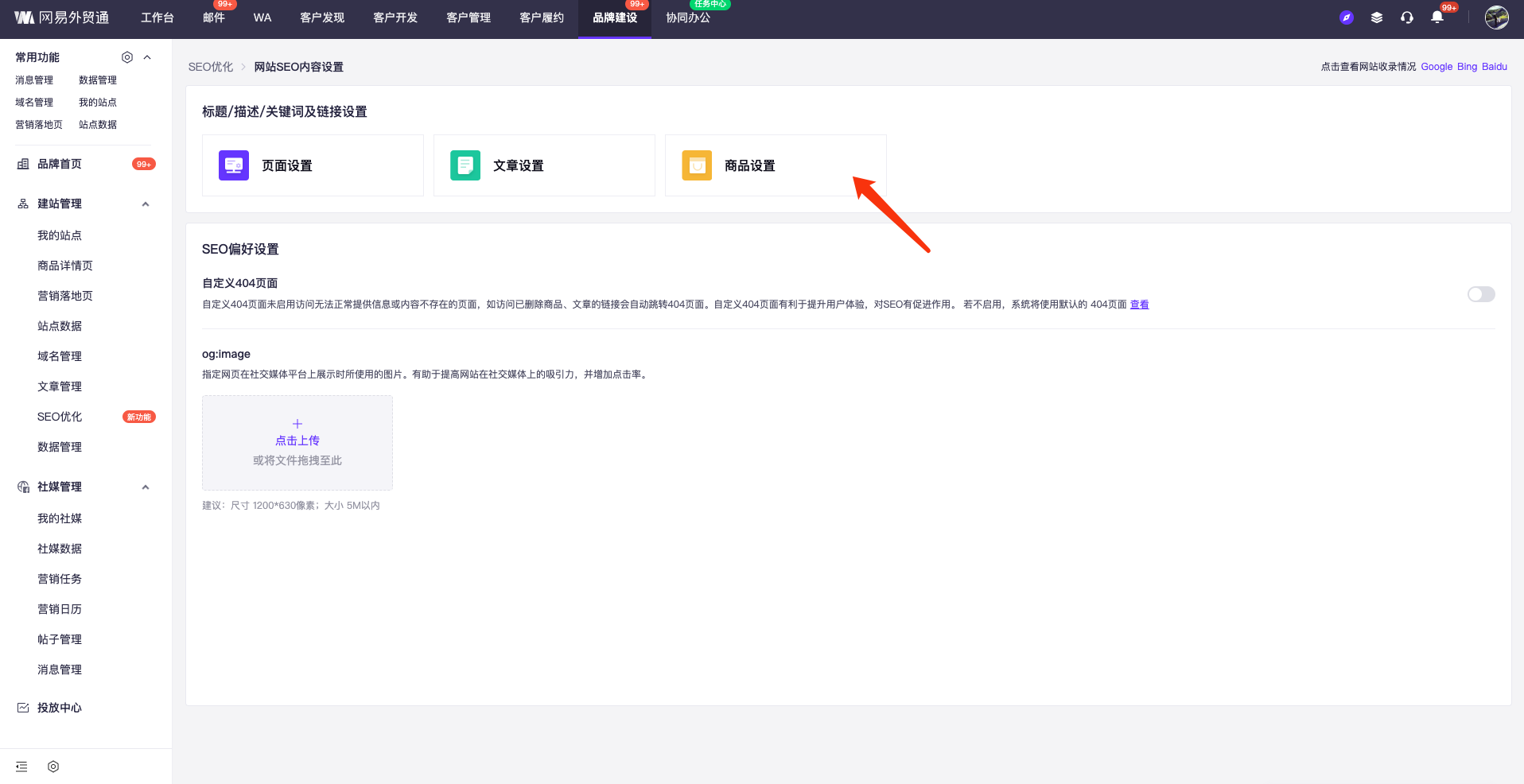1524x784 pixels.
Task: Collapse the 建站管理 menu group
Action: [146, 204]
